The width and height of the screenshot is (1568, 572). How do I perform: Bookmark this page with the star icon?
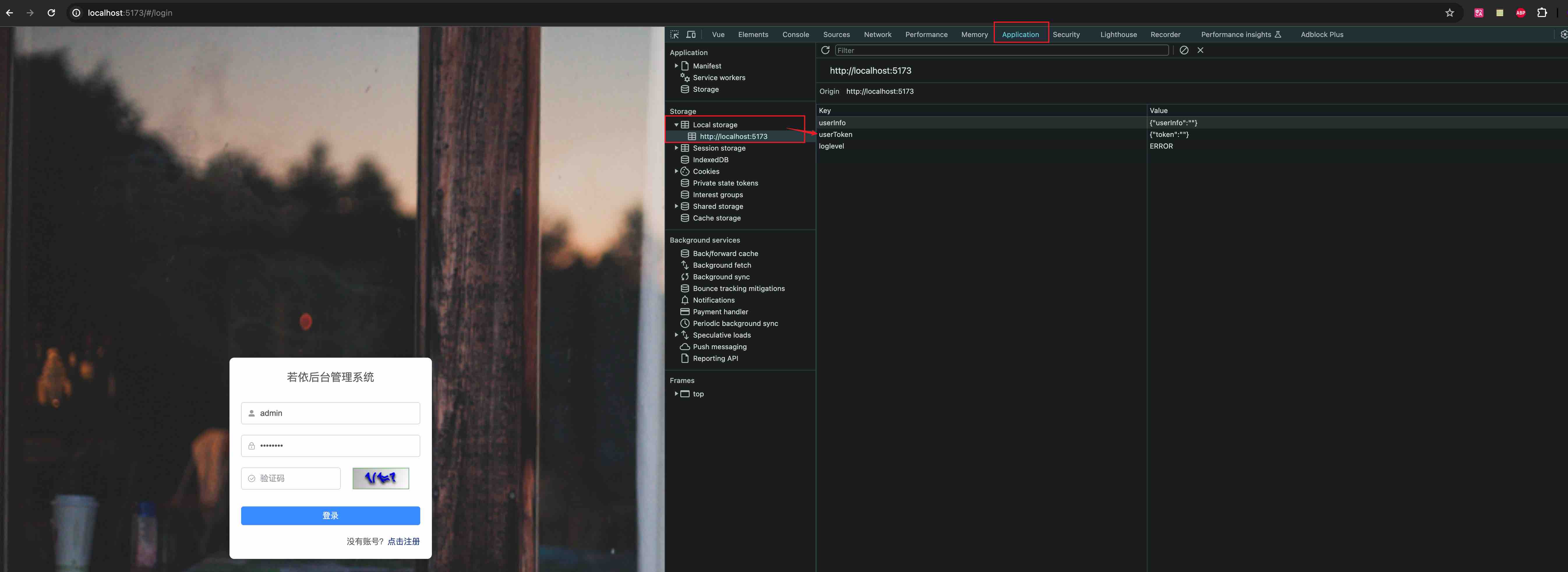pyautogui.click(x=1449, y=13)
